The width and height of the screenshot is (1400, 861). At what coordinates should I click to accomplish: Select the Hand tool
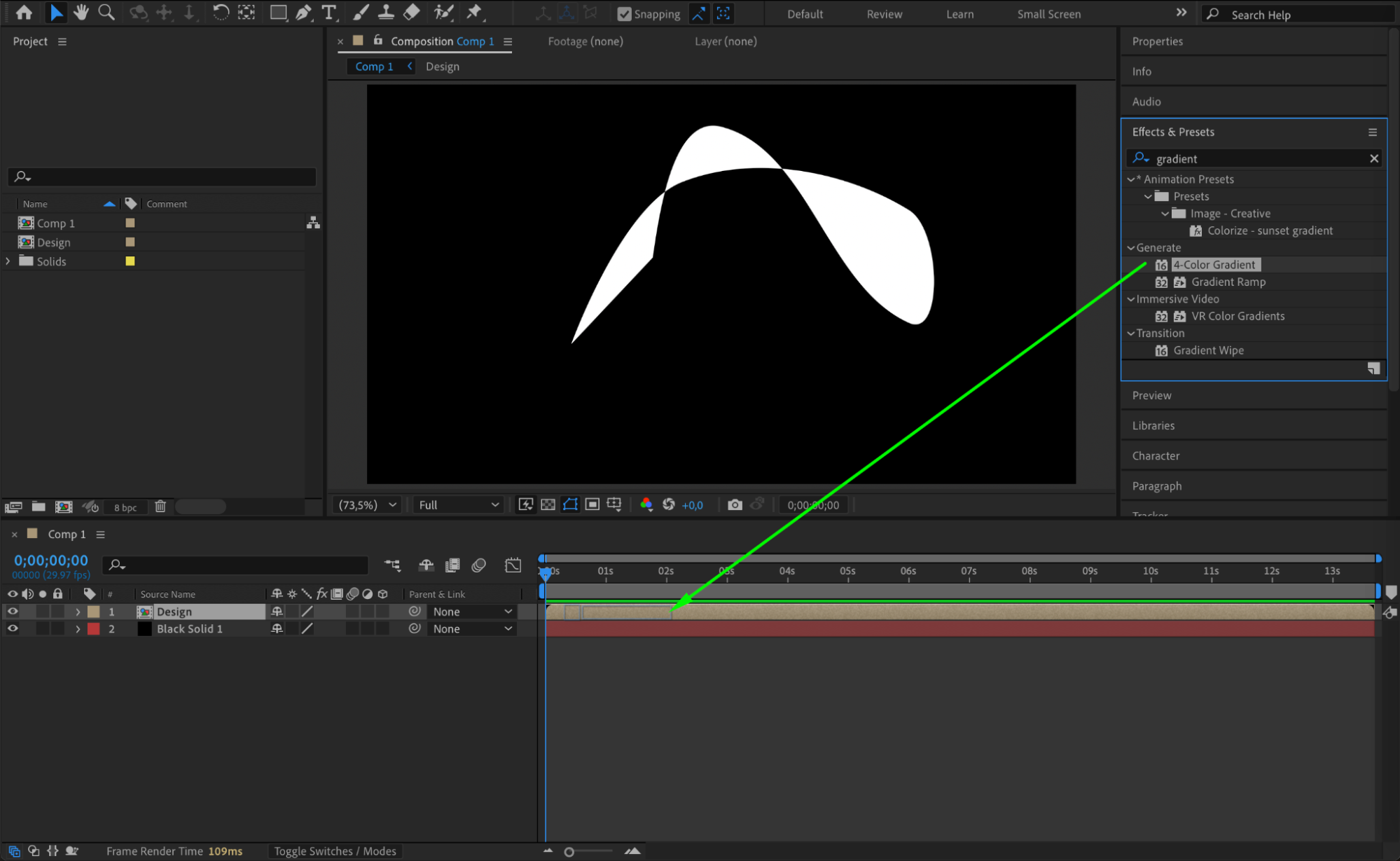[x=81, y=13]
